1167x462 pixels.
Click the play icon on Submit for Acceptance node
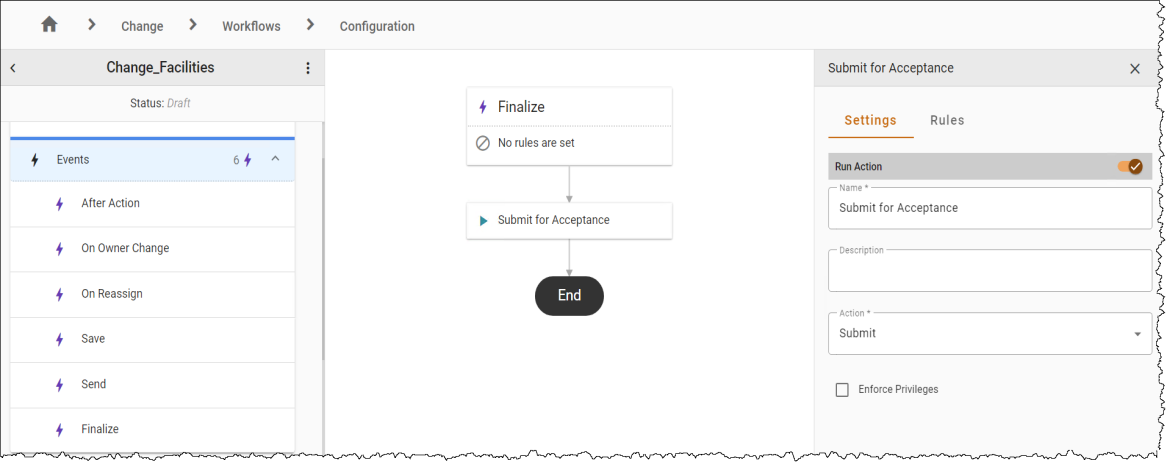[483, 221]
